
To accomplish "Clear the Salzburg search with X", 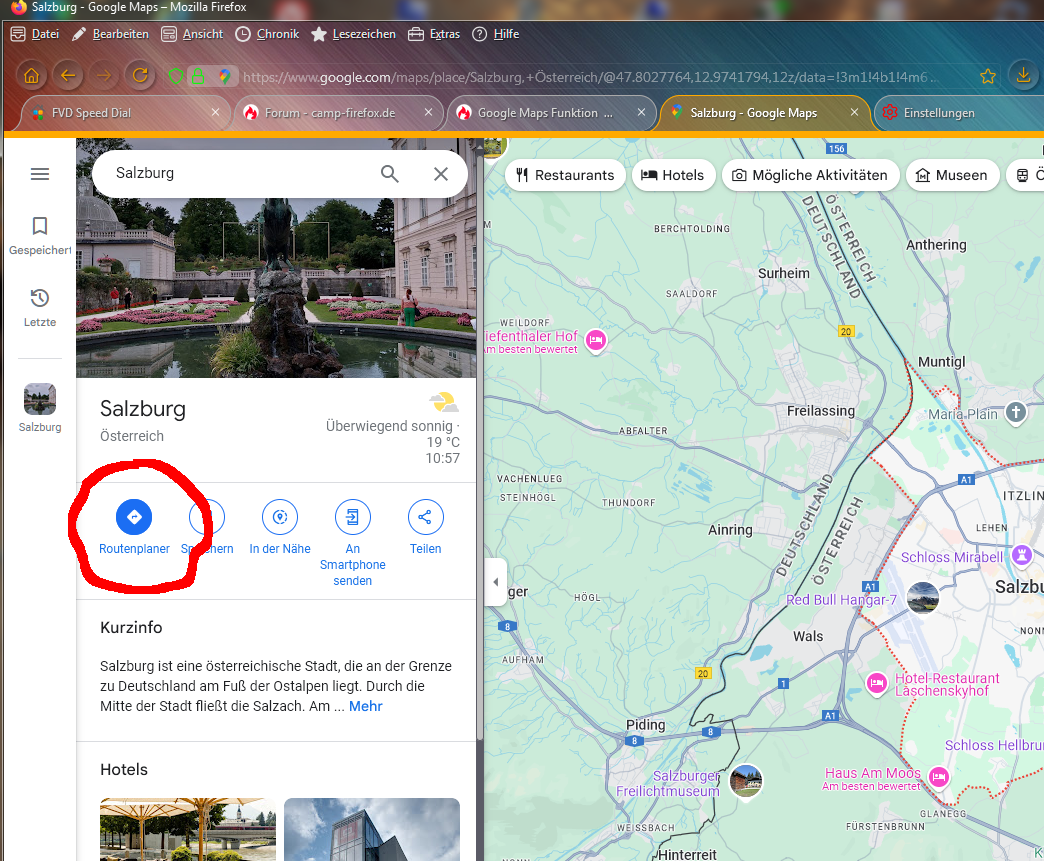I will [x=441, y=174].
